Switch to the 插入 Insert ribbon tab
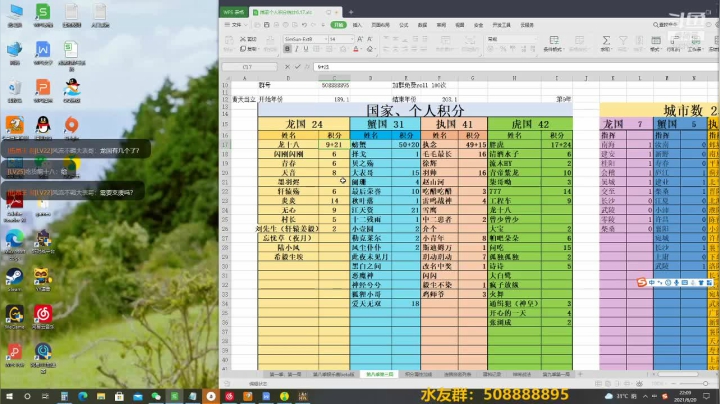This screenshot has width=720, height=404. point(357,25)
